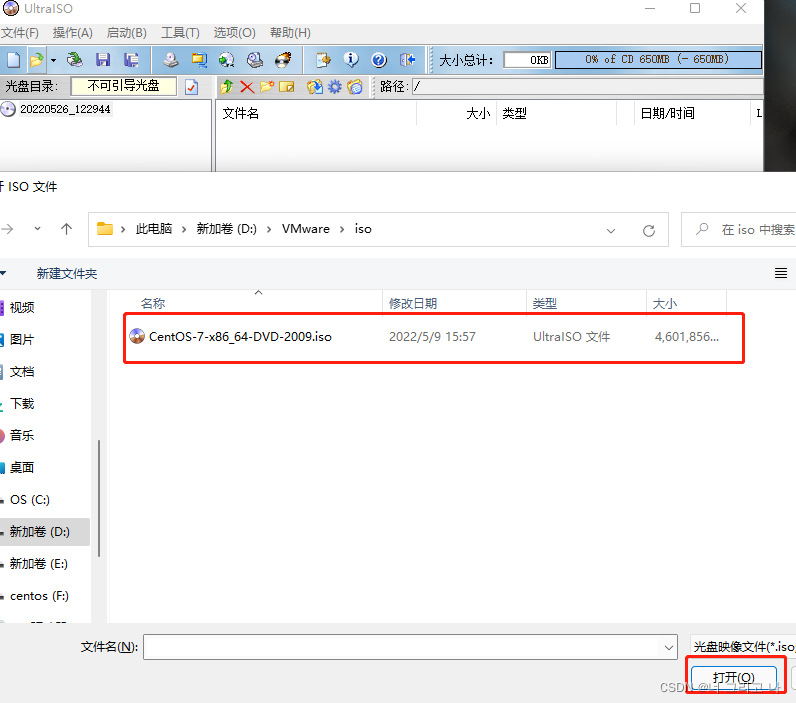The image size is (796, 703).
Task: Open 桌面 in the navigation pane
Action: point(22,467)
